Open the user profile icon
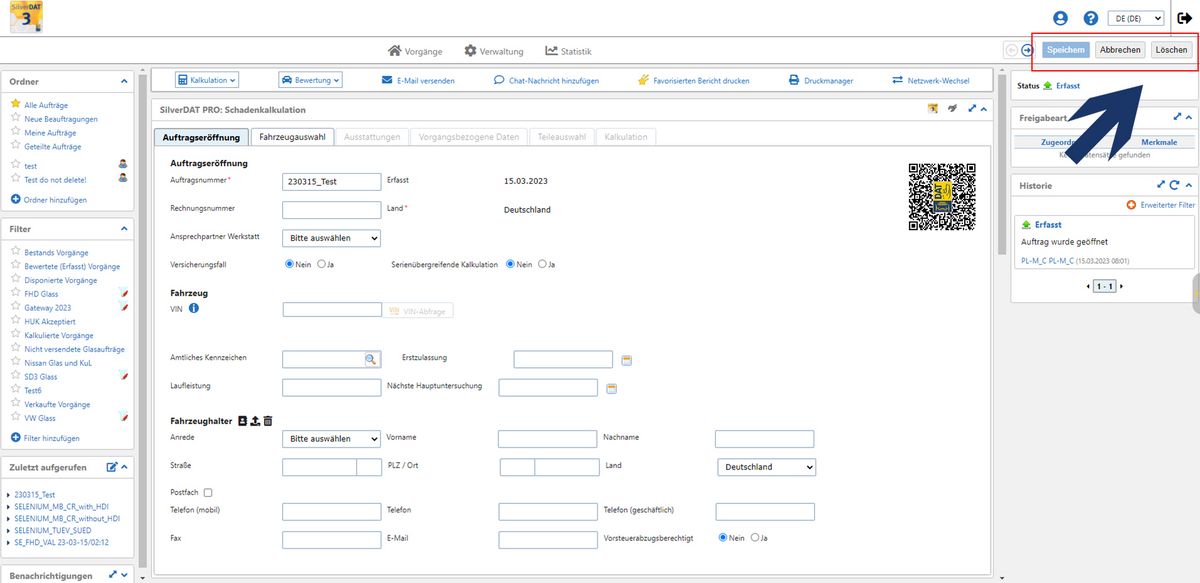Image resolution: width=1200 pixels, height=583 pixels. 1060,18
